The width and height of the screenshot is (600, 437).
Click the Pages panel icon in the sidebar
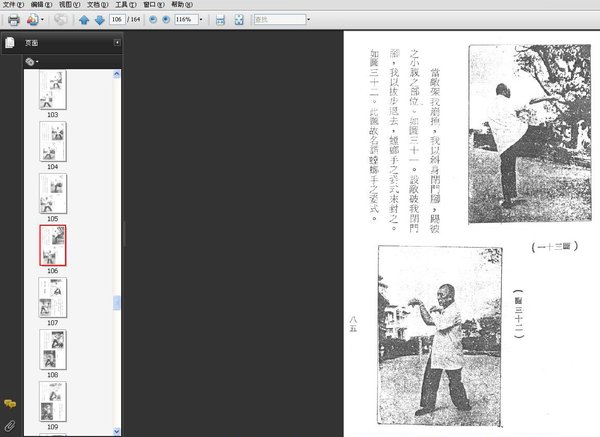10,43
